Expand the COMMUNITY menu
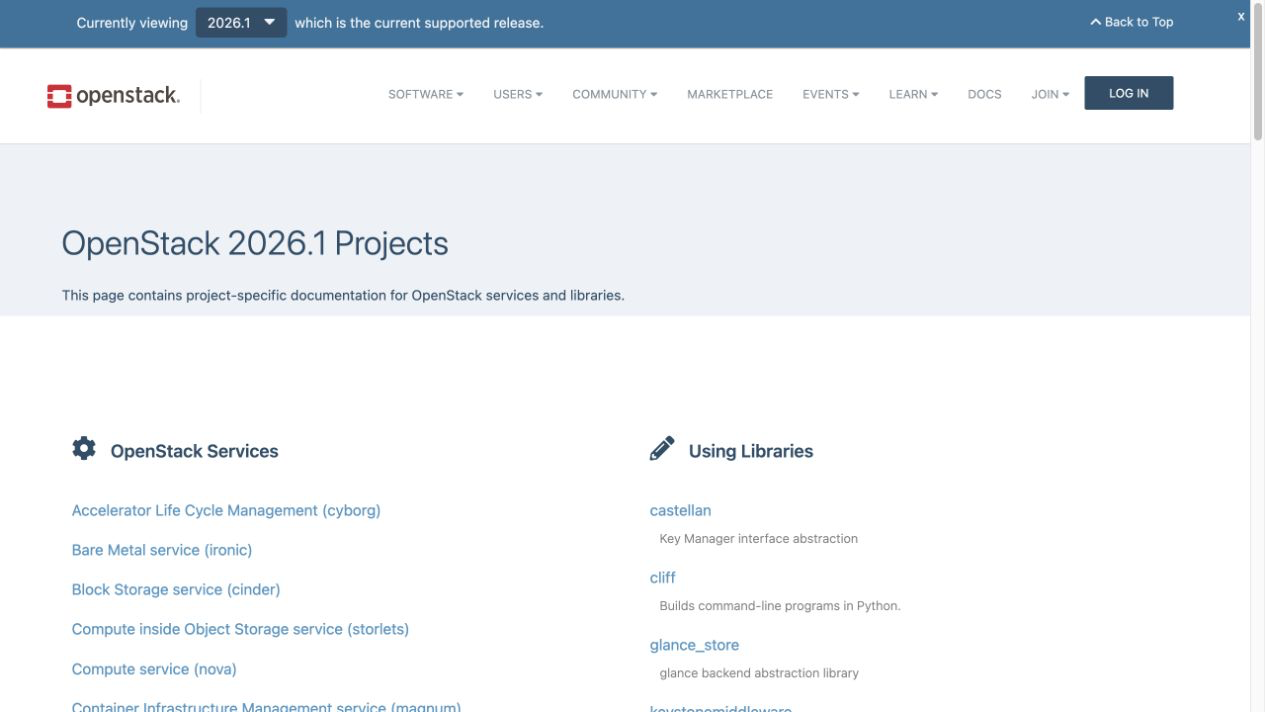 tap(615, 94)
